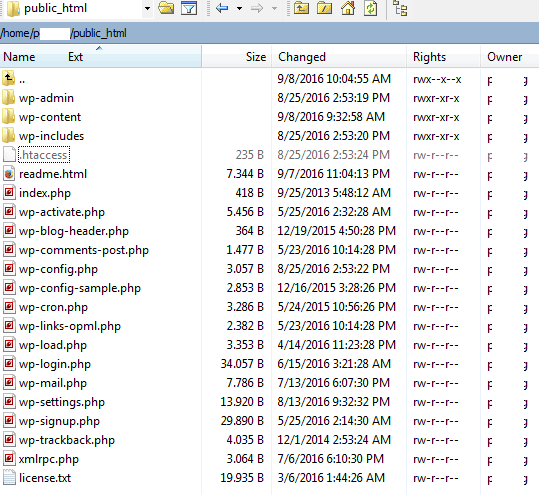Click the index.php file icon
Viewport: 539px width, 495px height.
click(9, 192)
